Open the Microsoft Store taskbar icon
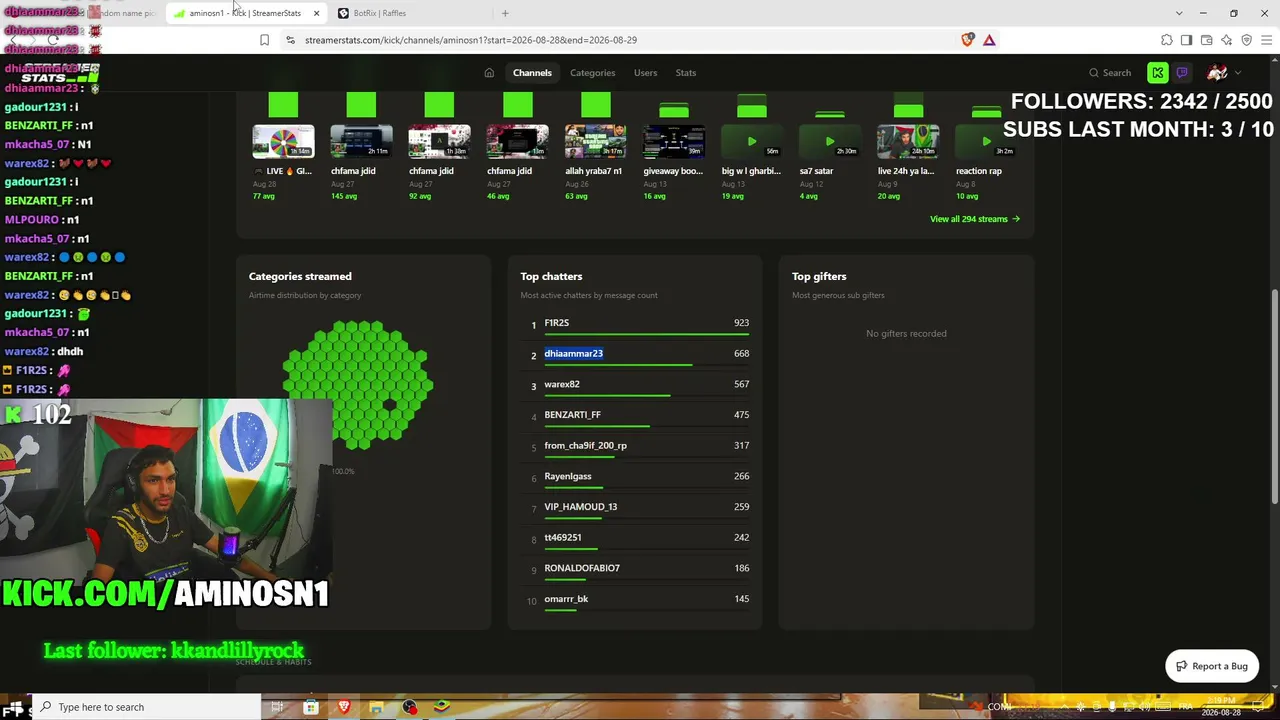This screenshot has height=720, width=1280. 311,707
